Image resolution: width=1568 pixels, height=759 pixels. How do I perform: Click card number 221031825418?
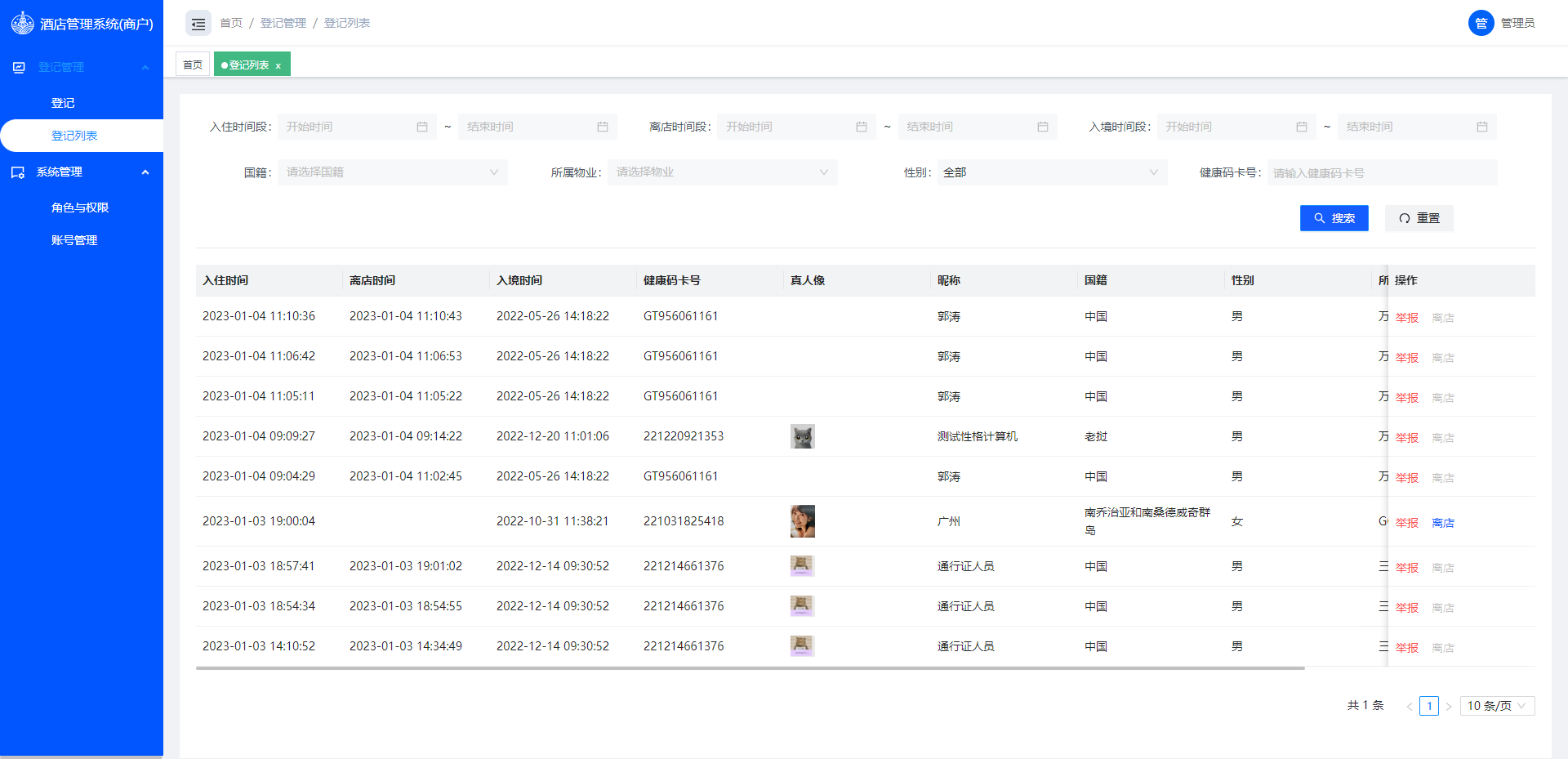tap(684, 521)
